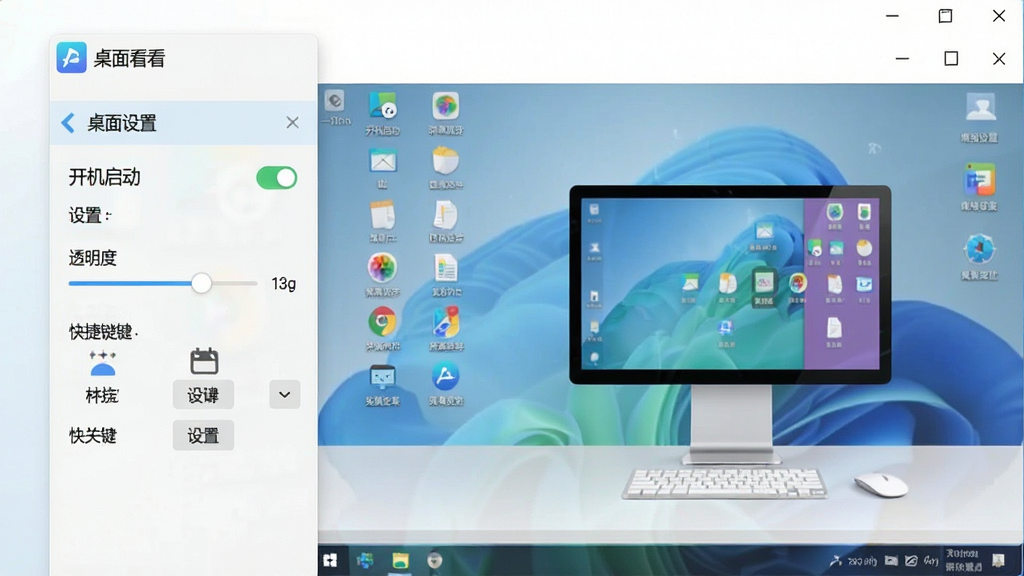Close the 桌面设置 panel
Image resolution: width=1024 pixels, height=576 pixels.
coord(293,123)
